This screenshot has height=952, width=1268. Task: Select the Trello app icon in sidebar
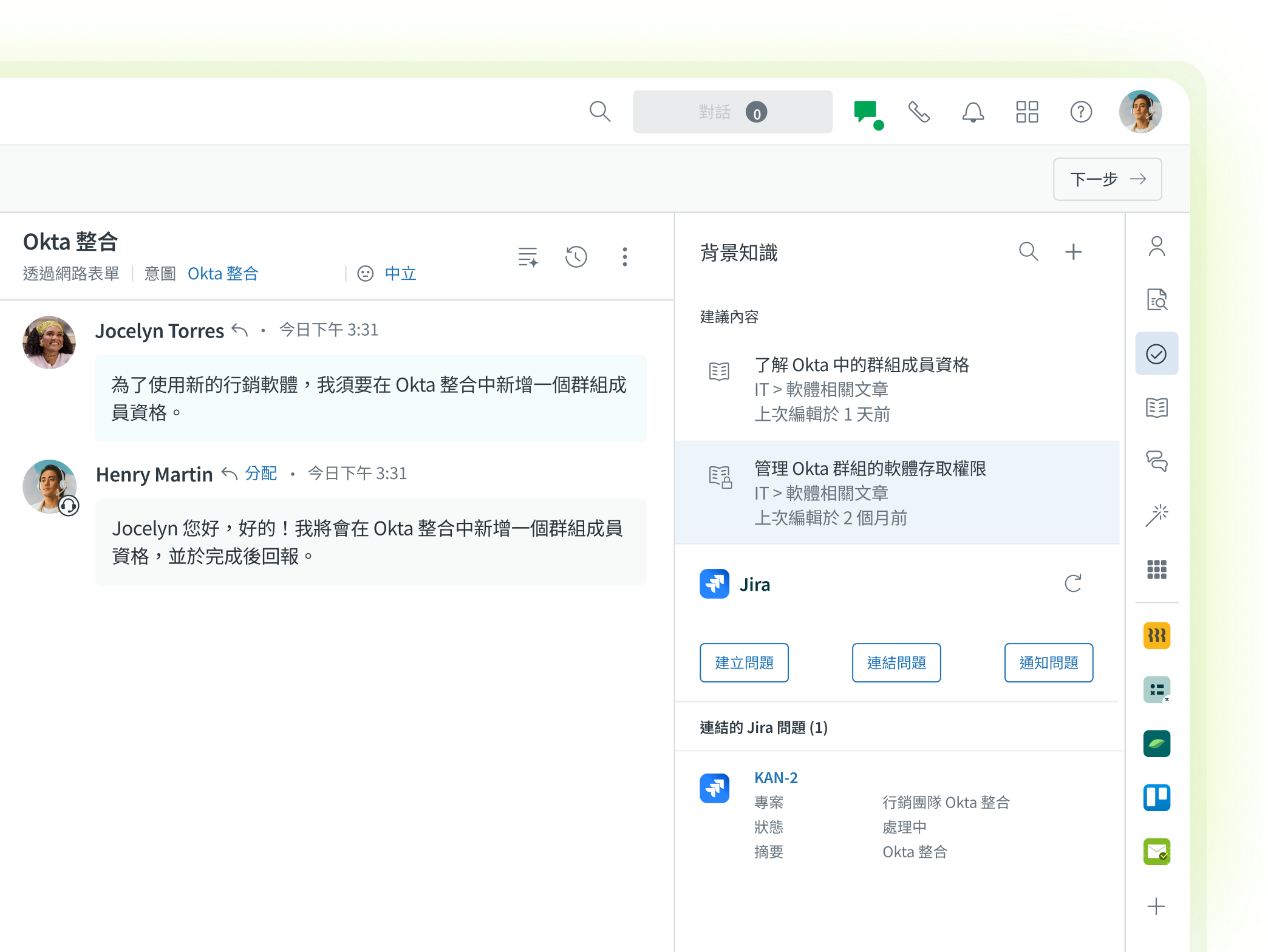[1157, 798]
